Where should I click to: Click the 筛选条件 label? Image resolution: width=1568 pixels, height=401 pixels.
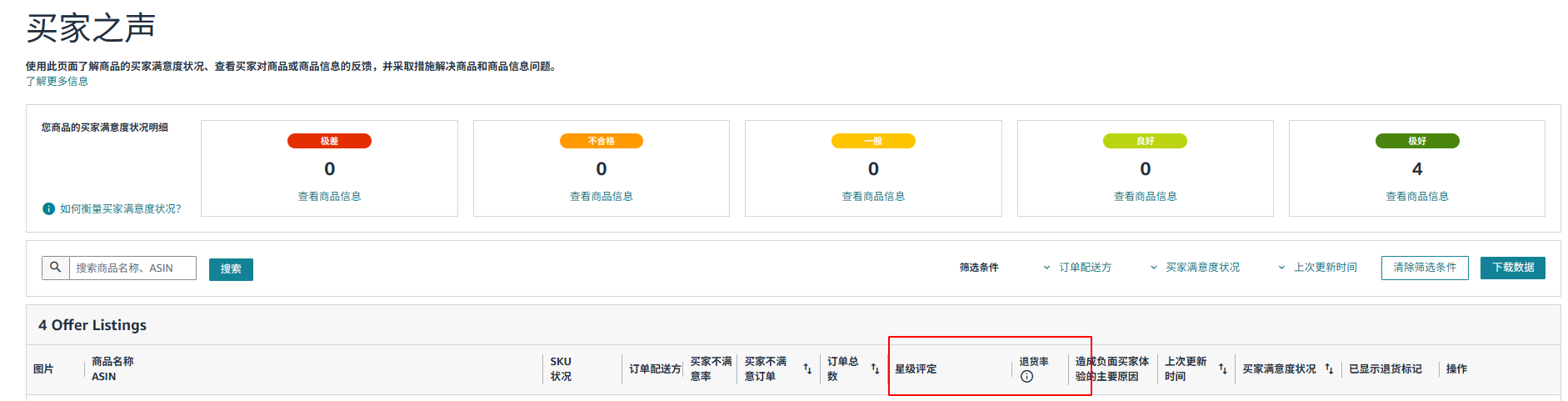click(979, 268)
